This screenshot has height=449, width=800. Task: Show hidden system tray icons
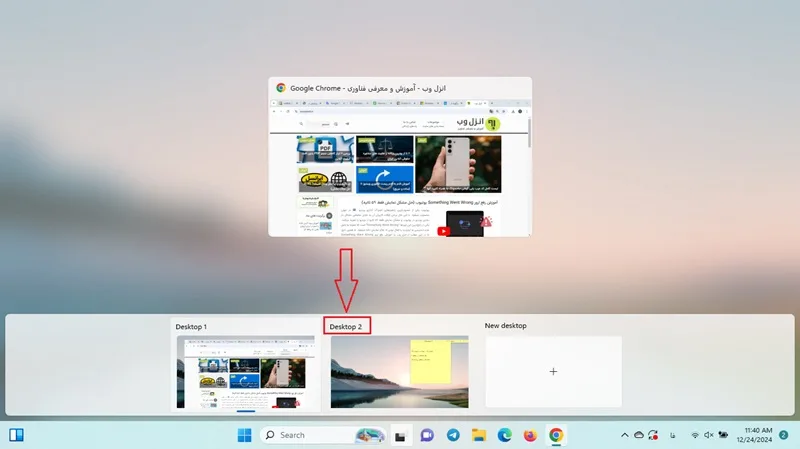(x=624, y=435)
